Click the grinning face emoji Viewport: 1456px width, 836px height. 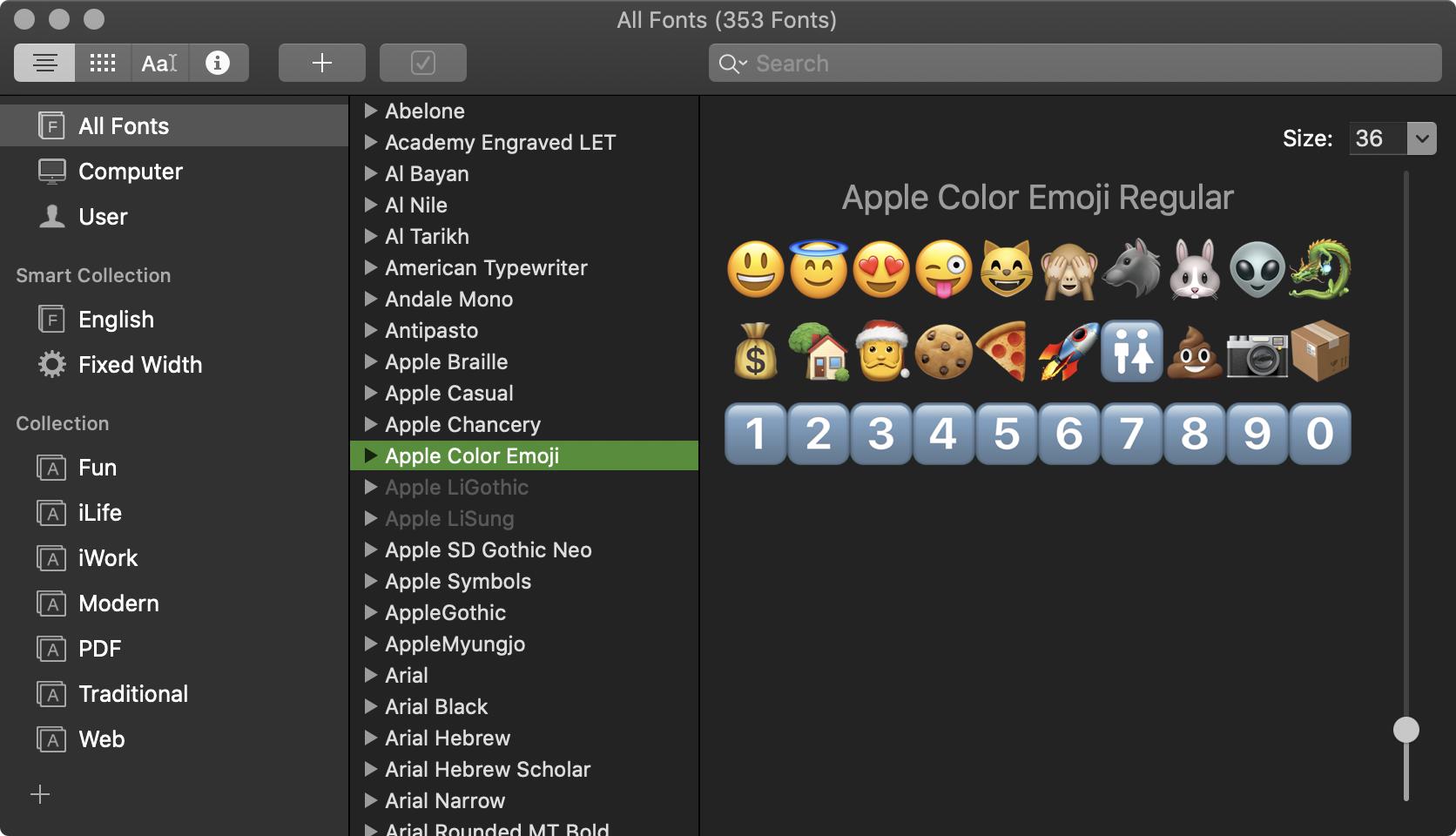click(756, 269)
